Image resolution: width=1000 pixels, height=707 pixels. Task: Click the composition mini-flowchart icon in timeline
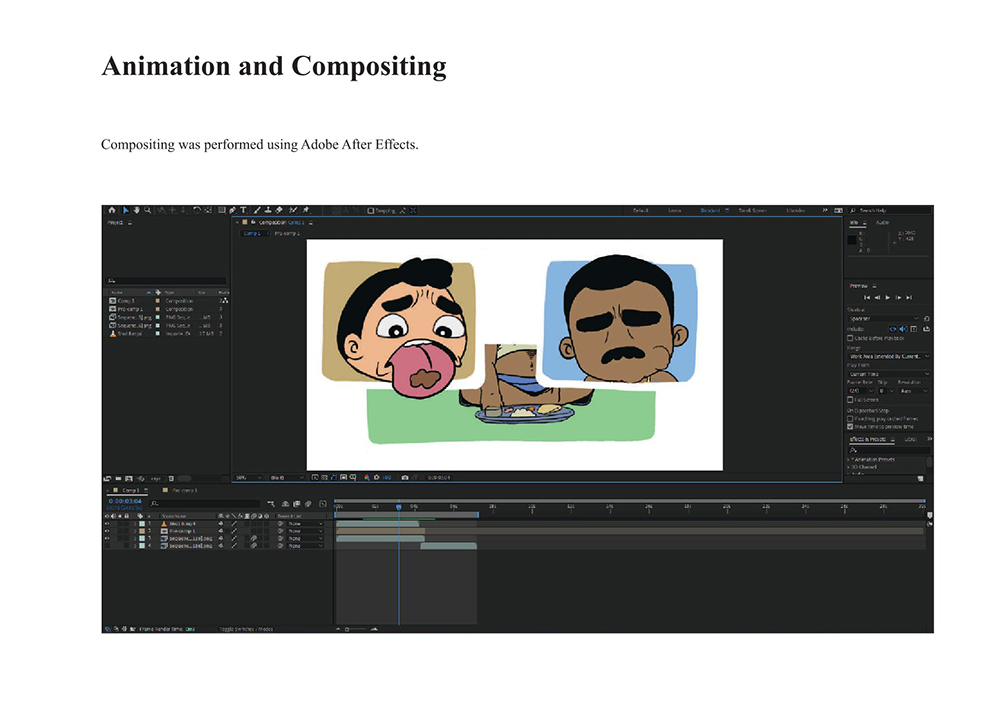272,504
